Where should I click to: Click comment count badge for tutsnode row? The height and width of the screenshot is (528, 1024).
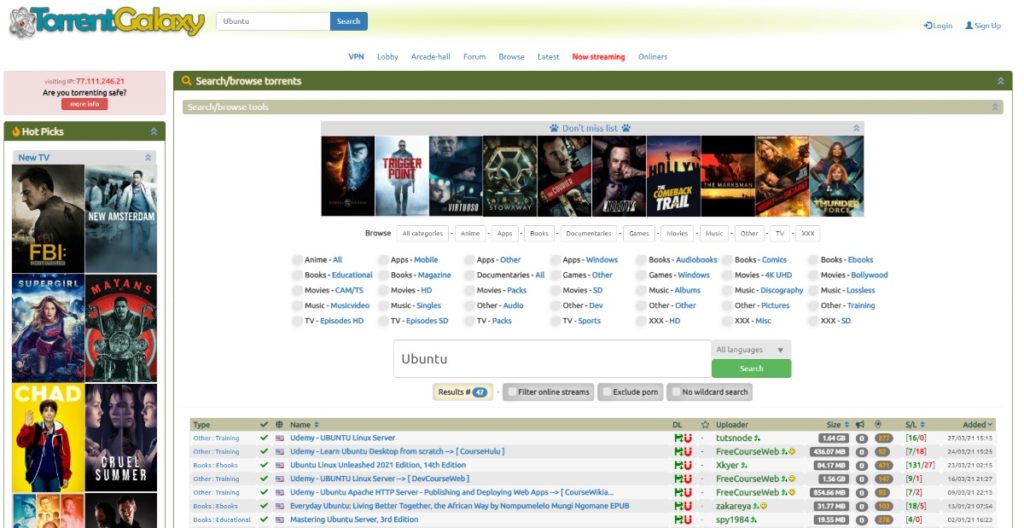tap(861, 438)
